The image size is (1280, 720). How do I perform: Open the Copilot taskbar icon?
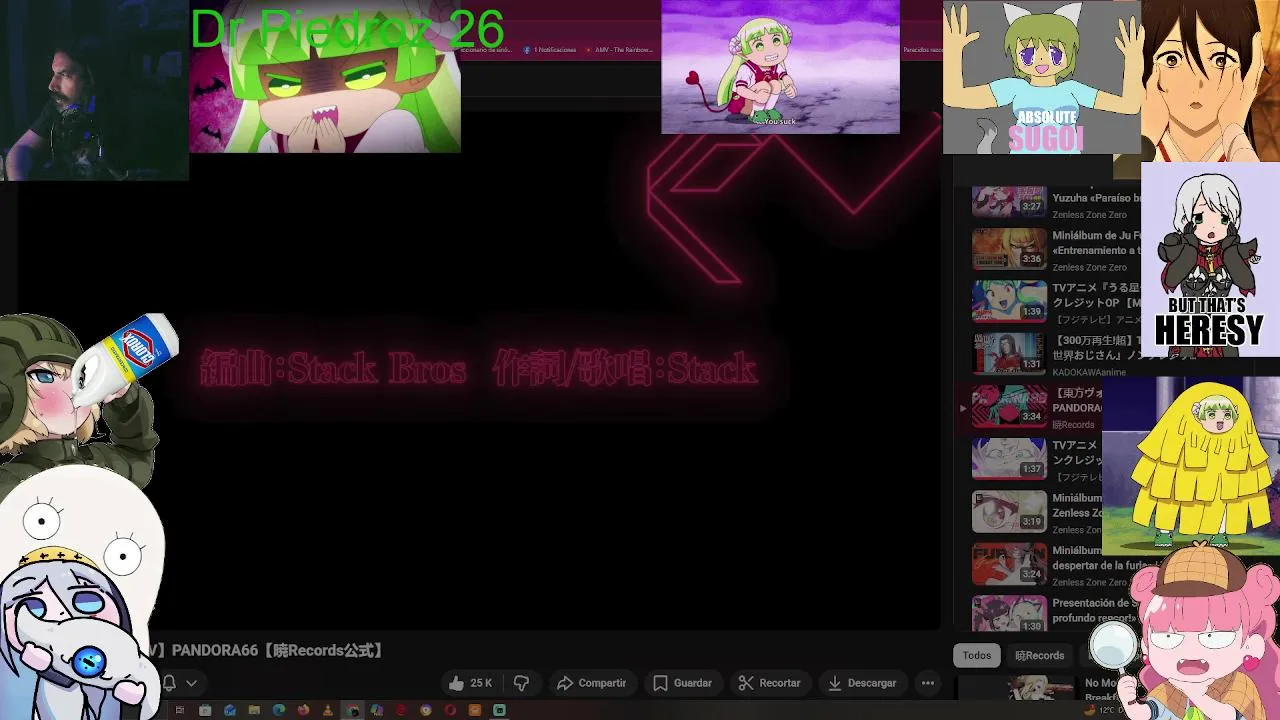tap(377, 710)
